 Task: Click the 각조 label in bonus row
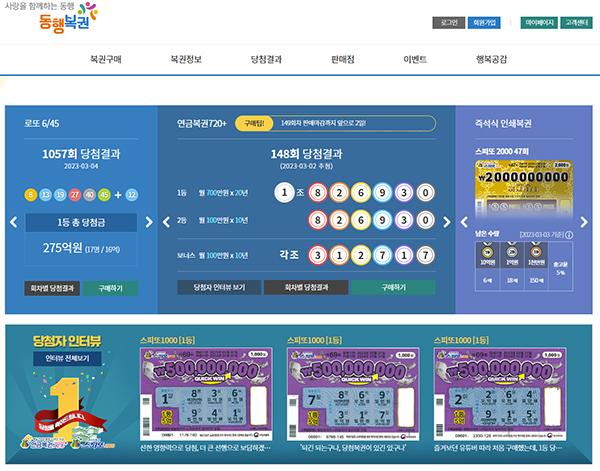pyautogui.click(x=289, y=255)
